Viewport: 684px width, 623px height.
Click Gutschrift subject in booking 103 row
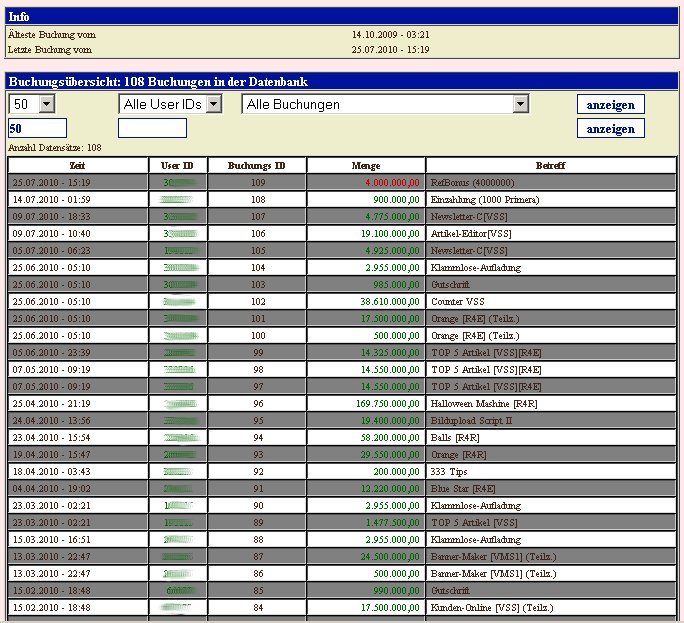click(450, 284)
